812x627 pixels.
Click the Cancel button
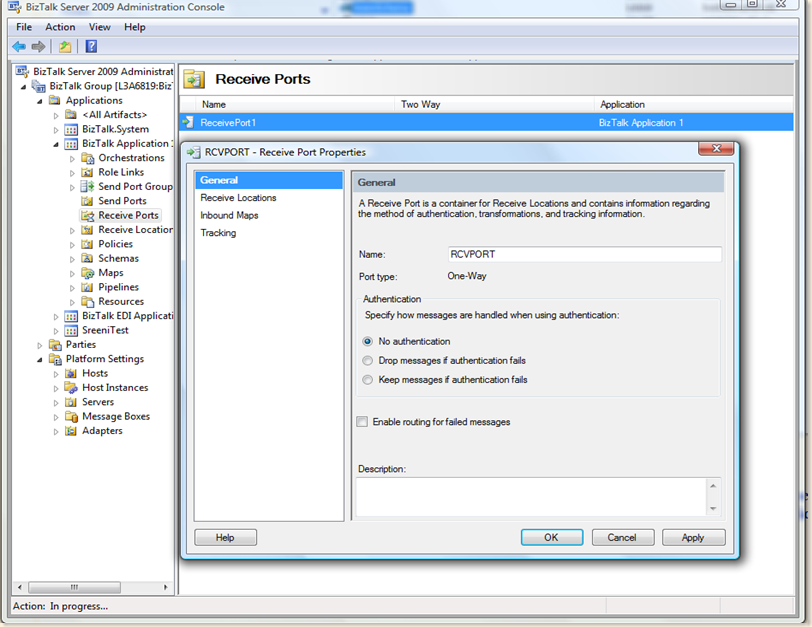click(622, 537)
